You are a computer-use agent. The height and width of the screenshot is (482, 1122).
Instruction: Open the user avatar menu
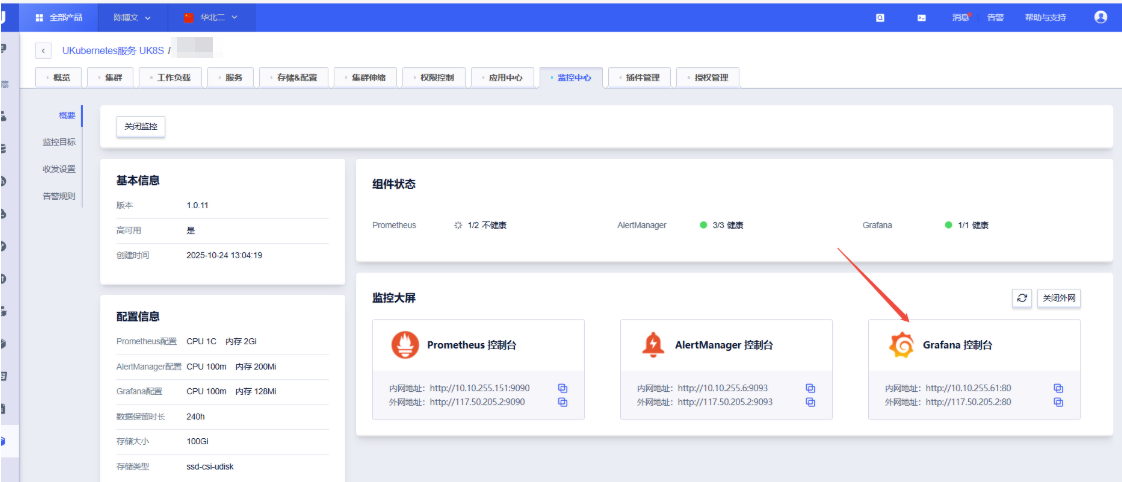(1101, 17)
